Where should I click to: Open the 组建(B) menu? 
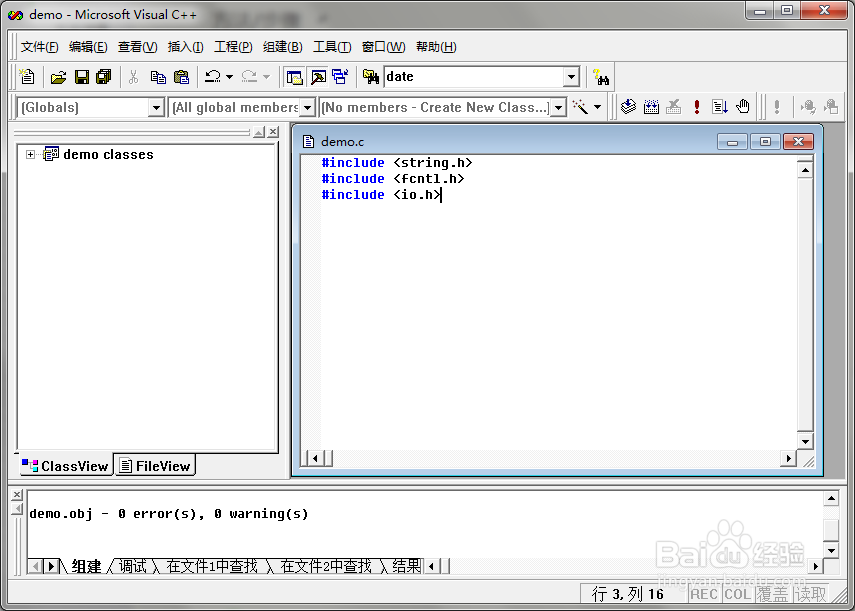282,47
